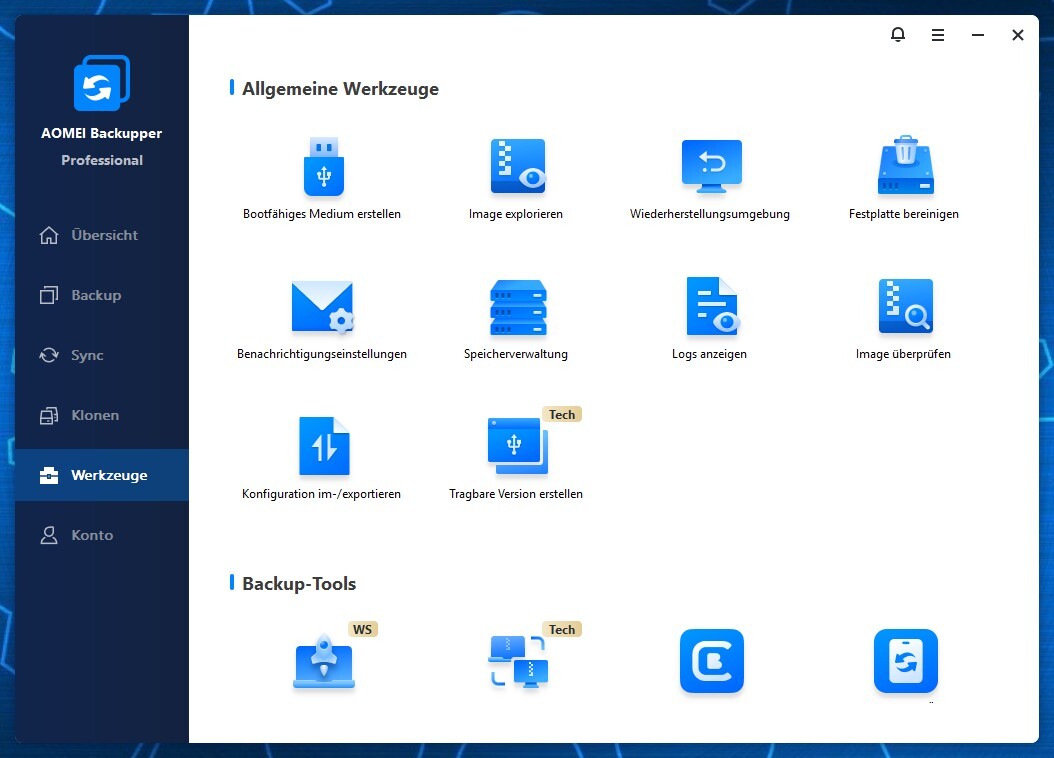The height and width of the screenshot is (758, 1054).
Task: Go to Übersicht in sidebar
Action: pos(103,235)
